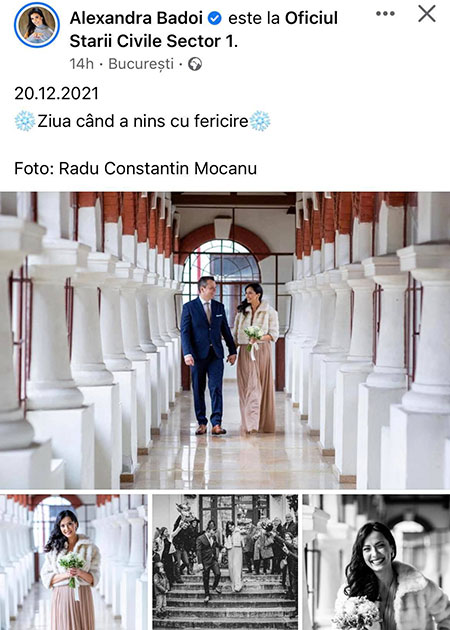Open Oficiul Starii Civile Sector 1 location

[x=204, y=30]
